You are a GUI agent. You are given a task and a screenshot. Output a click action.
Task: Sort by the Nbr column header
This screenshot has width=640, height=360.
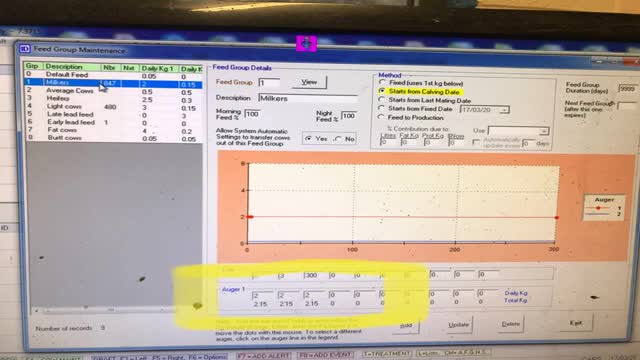(x=110, y=67)
